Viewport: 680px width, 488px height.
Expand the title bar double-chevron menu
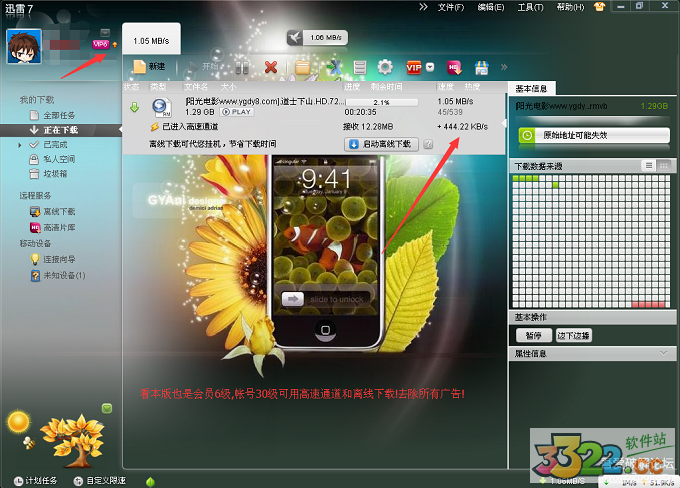(x=423, y=7)
